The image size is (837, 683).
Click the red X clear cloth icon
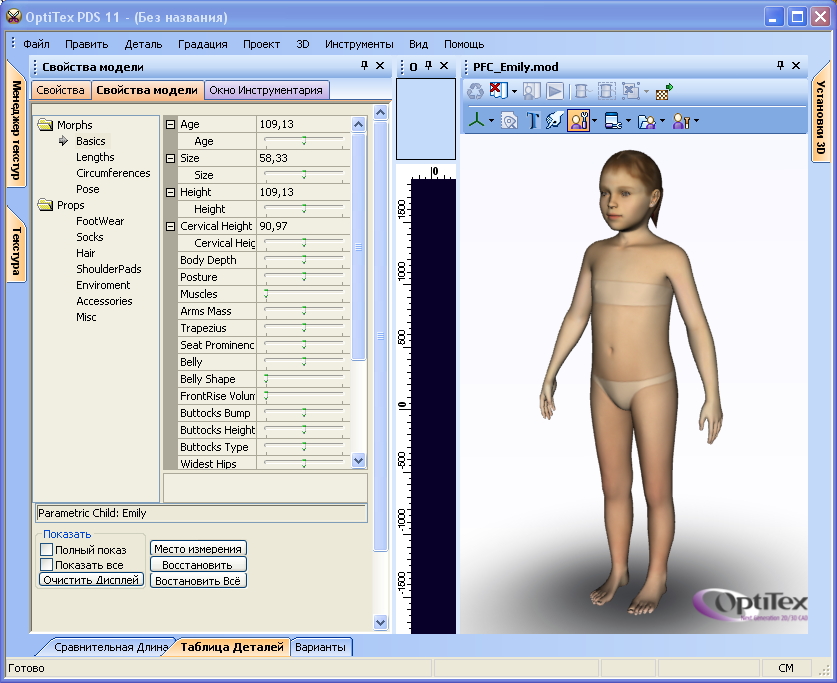(500, 91)
